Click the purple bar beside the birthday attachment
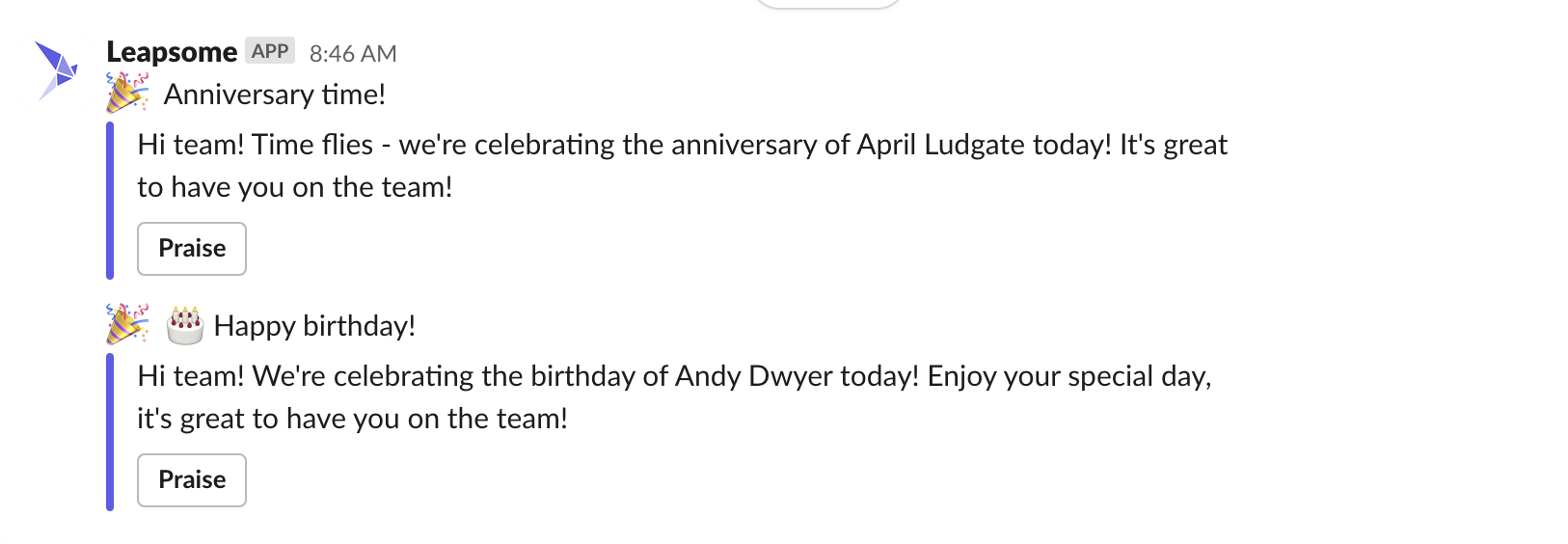1568x544 pixels. pyautogui.click(x=110, y=432)
